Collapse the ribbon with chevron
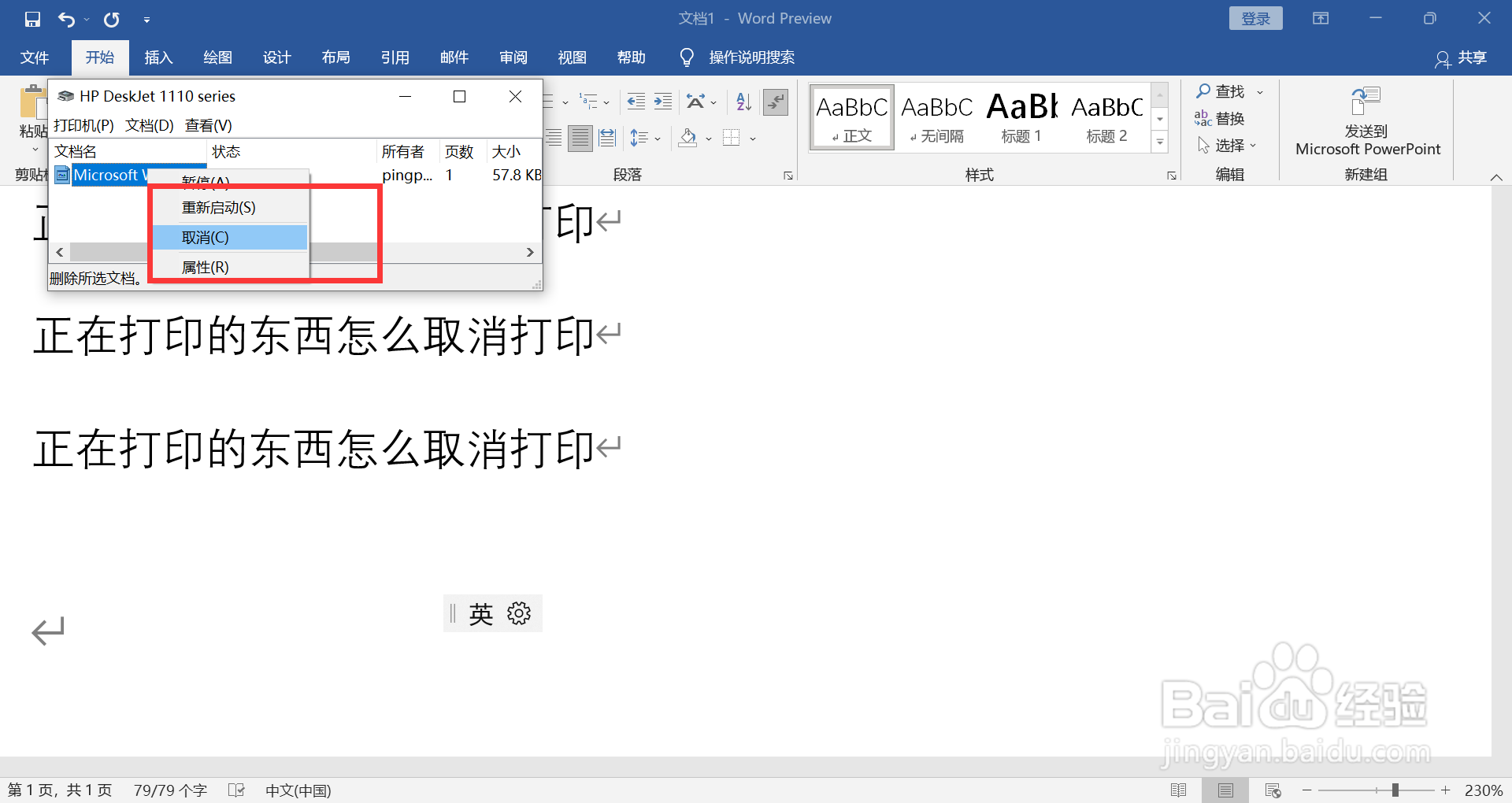This screenshot has height=803, width=1512. (x=1496, y=177)
